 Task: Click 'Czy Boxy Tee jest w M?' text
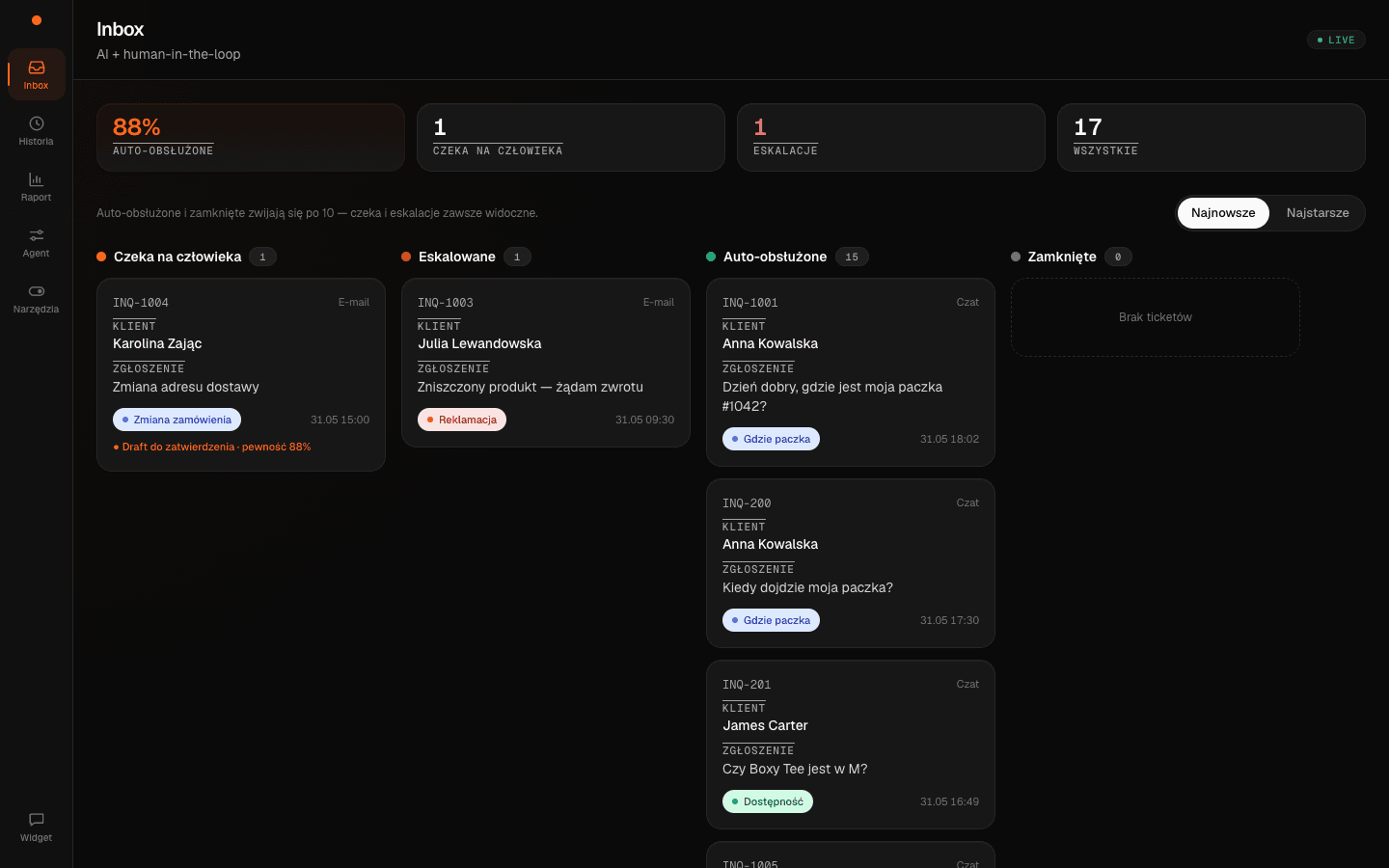coord(795,769)
